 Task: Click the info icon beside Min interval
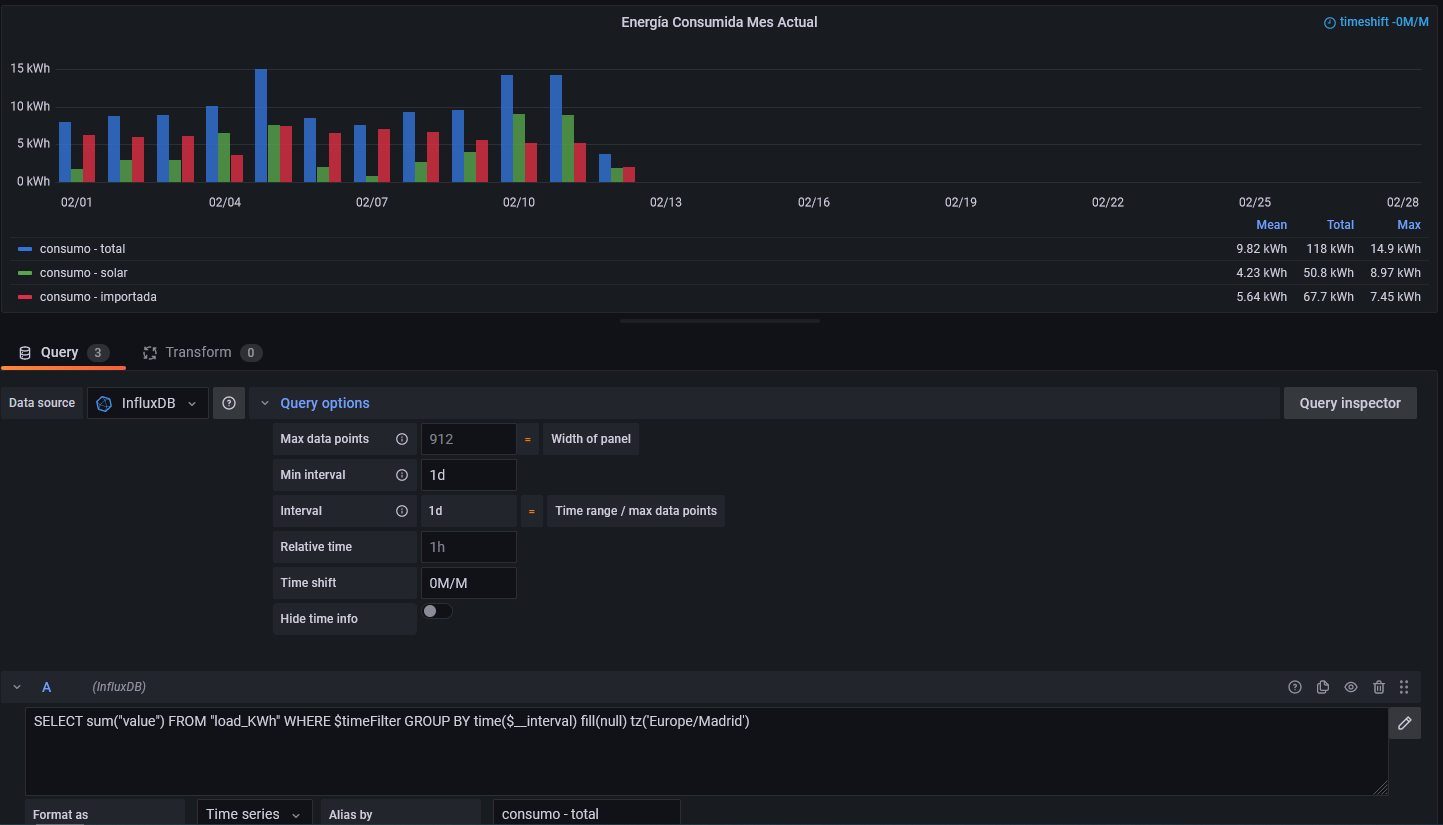(x=402, y=475)
